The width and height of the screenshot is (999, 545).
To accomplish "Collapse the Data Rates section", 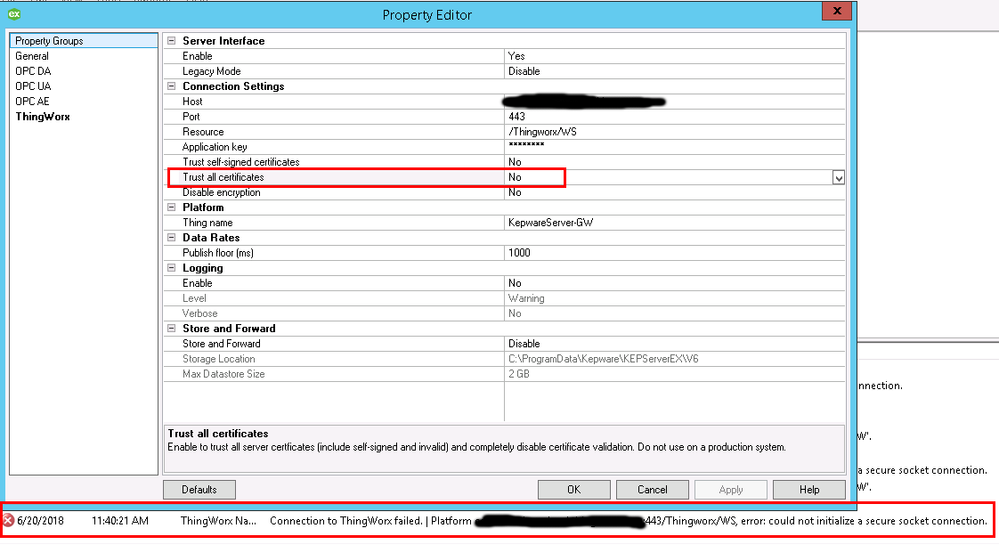I will click(171, 238).
